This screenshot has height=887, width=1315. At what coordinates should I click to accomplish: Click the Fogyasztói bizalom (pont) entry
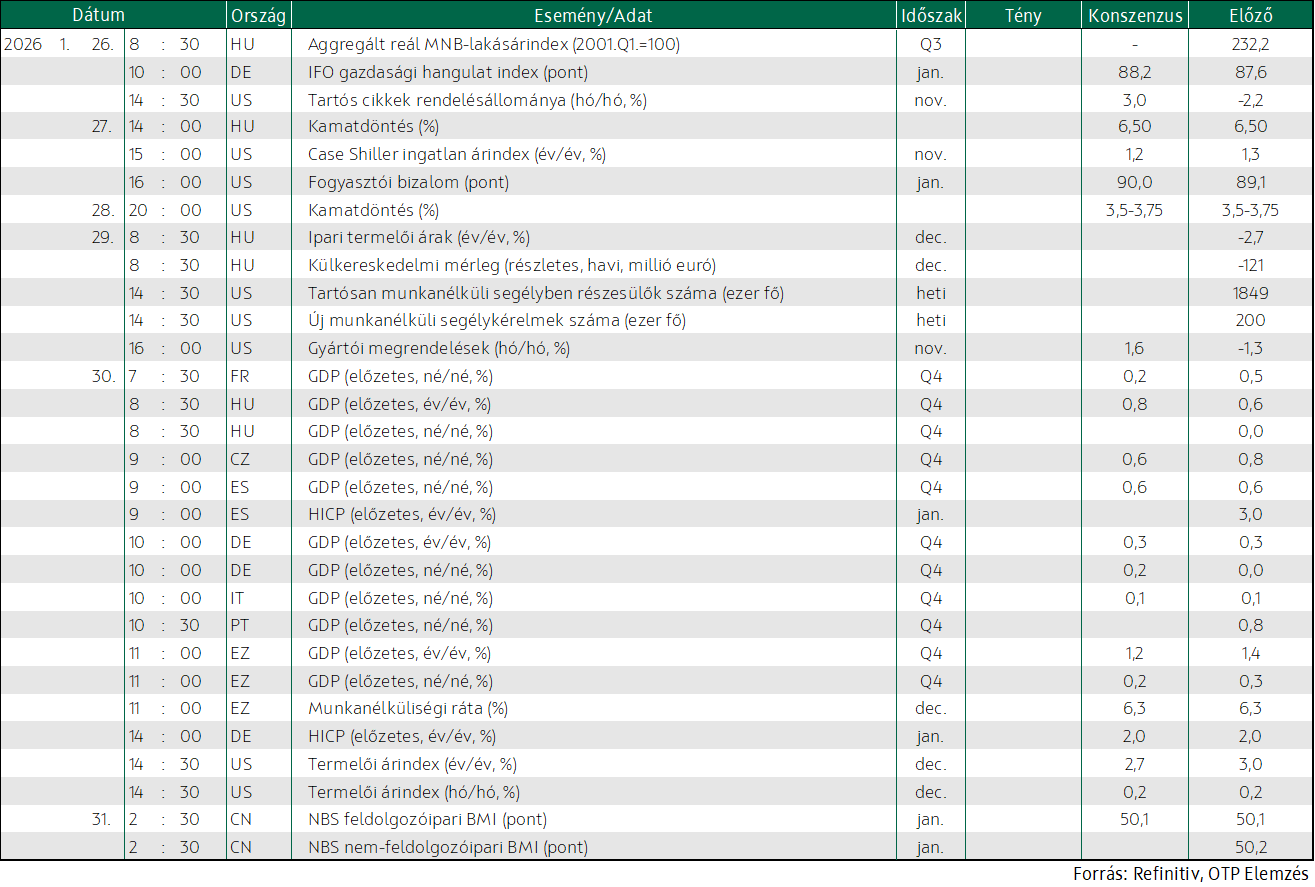408,183
